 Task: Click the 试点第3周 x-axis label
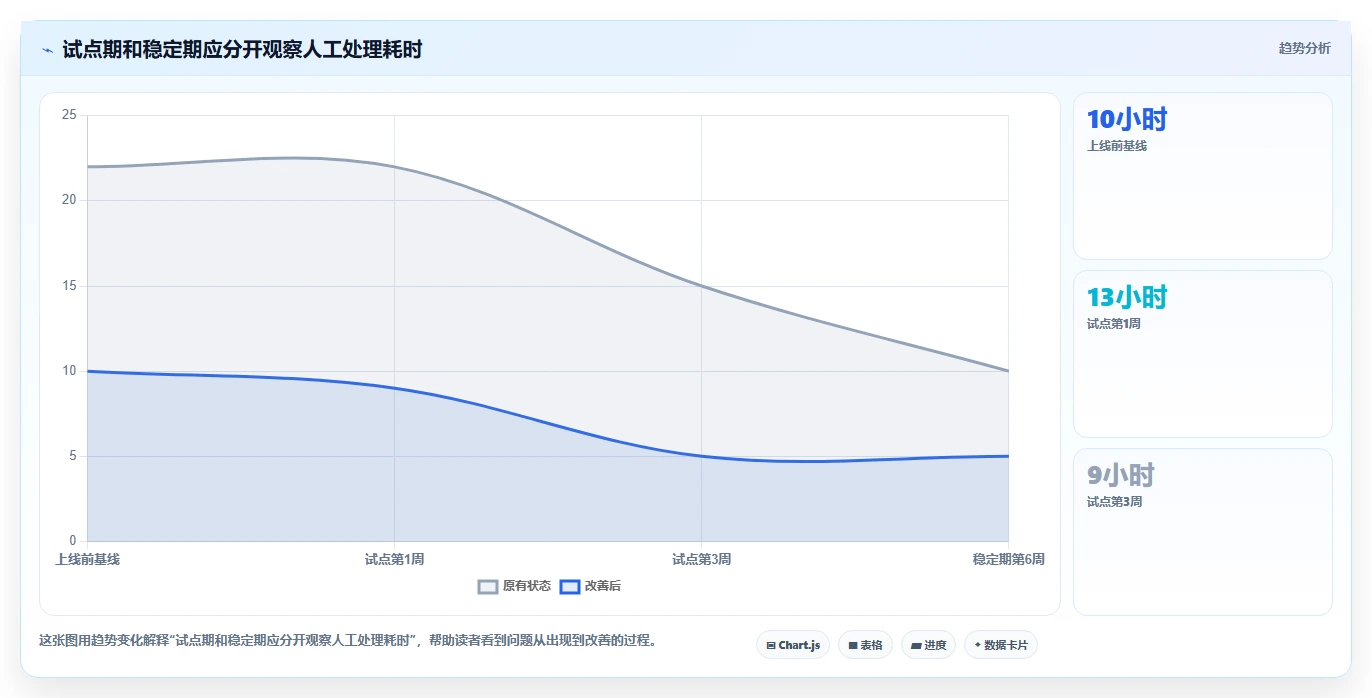[x=701, y=560]
